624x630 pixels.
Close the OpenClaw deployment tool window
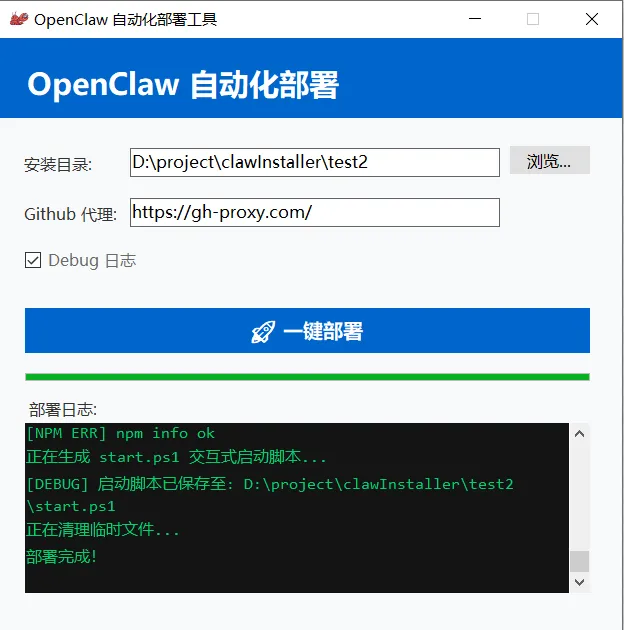coord(592,19)
